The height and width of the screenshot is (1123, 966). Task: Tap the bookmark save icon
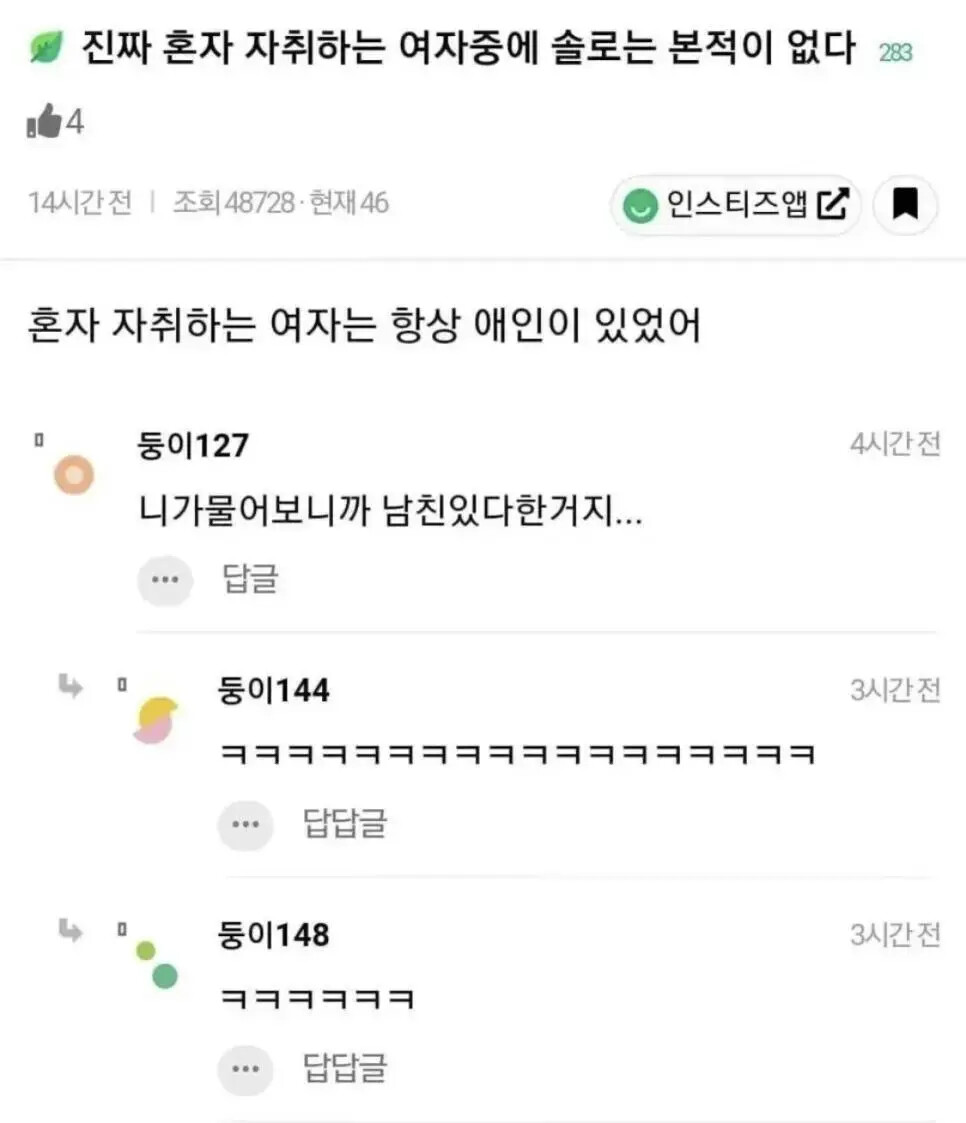click(x=904, y=205)
